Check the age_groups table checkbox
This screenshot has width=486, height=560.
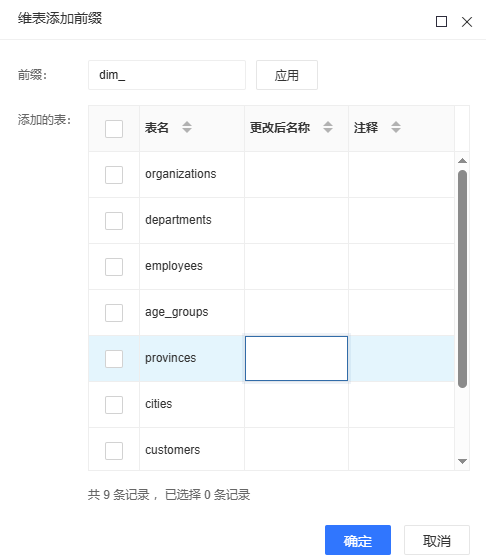pos(114,313)
